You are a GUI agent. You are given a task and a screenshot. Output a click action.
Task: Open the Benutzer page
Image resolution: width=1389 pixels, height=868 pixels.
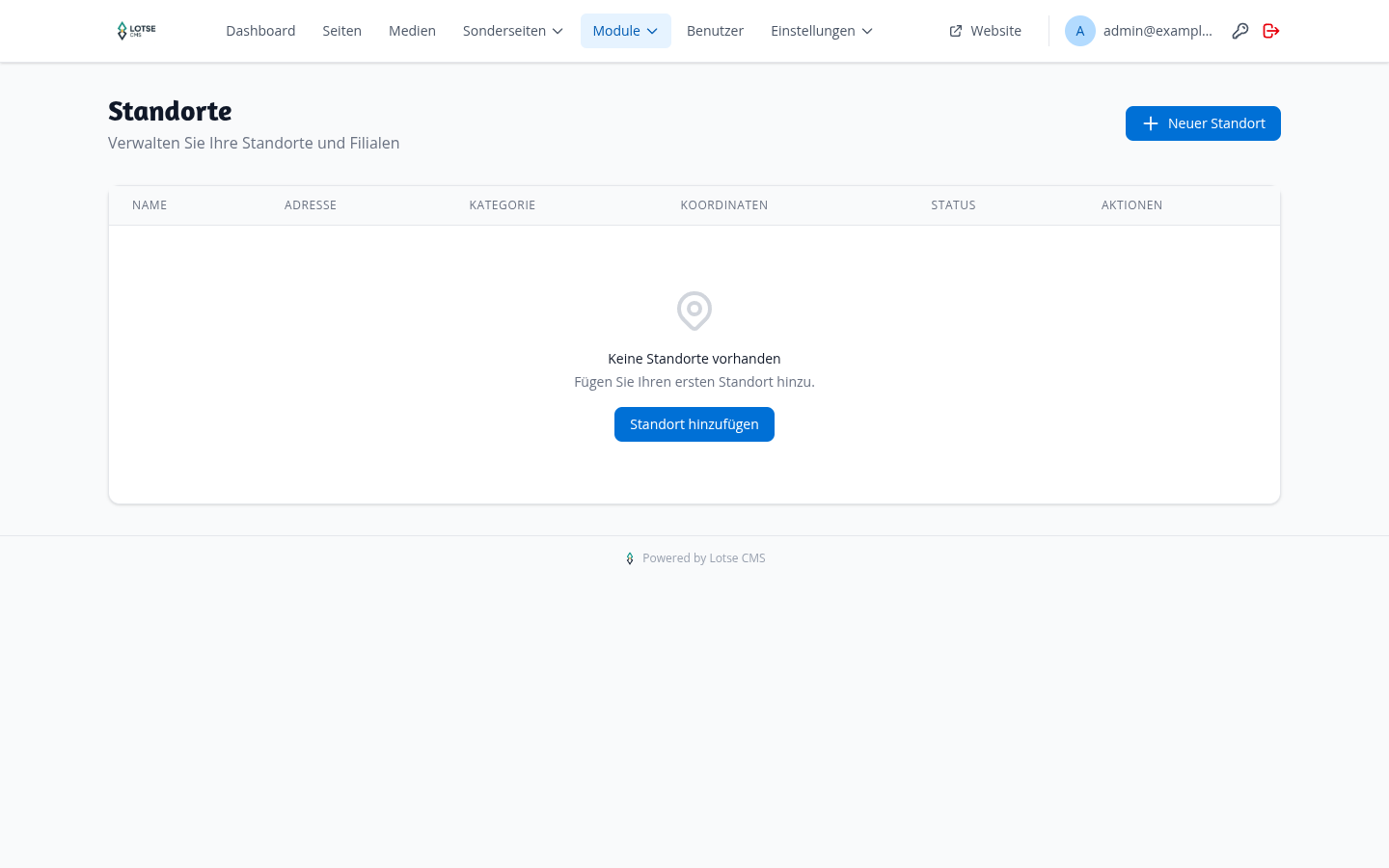(x=715, y=31)
